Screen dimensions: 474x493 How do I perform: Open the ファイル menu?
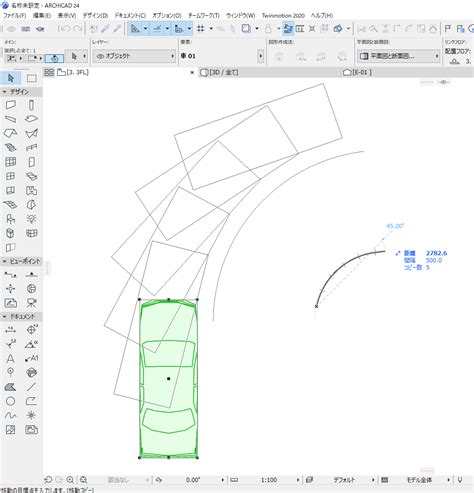pyautogui.click(x=14, y=15)
